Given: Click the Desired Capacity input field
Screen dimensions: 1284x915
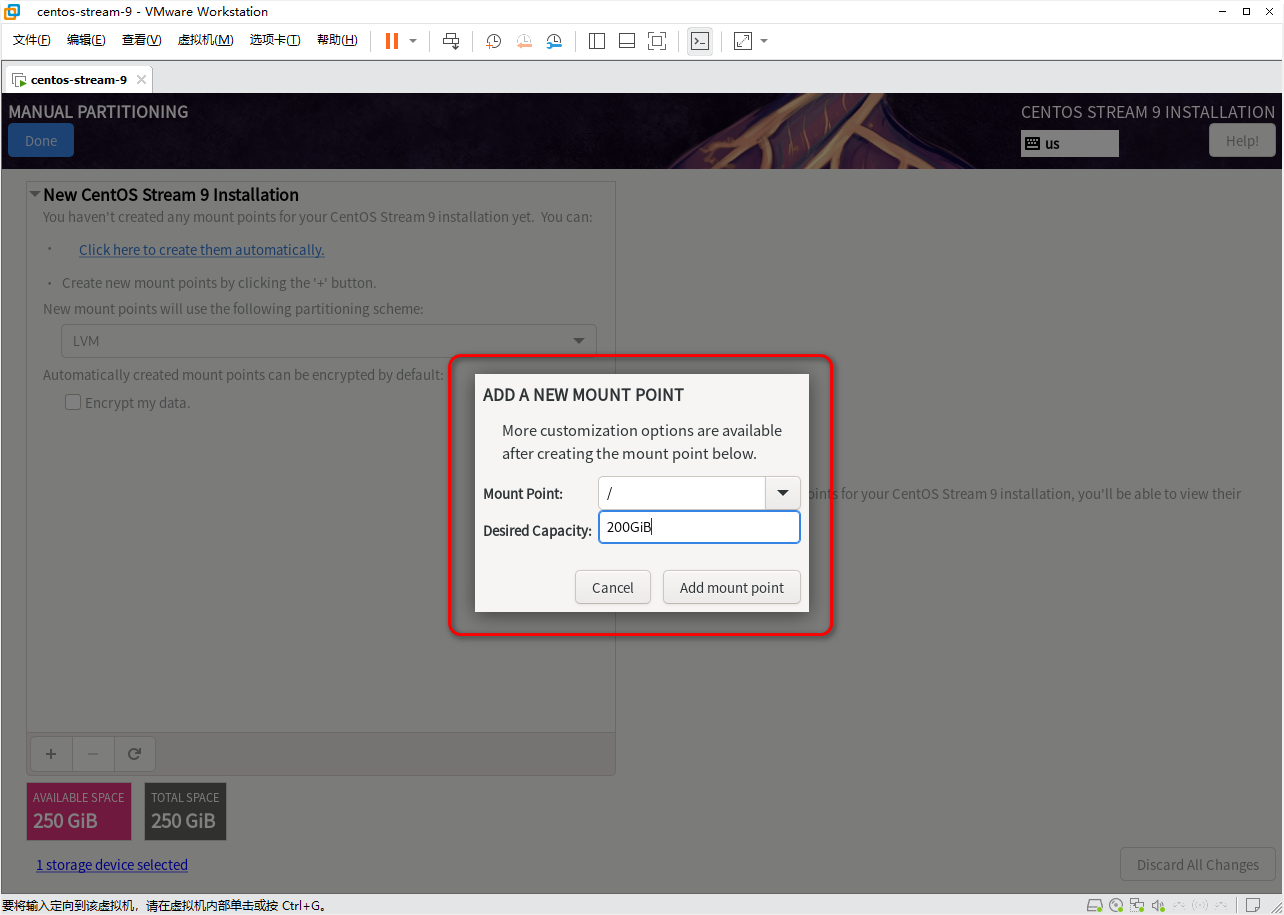Looking at the screenshot, I should click(699, 527).
